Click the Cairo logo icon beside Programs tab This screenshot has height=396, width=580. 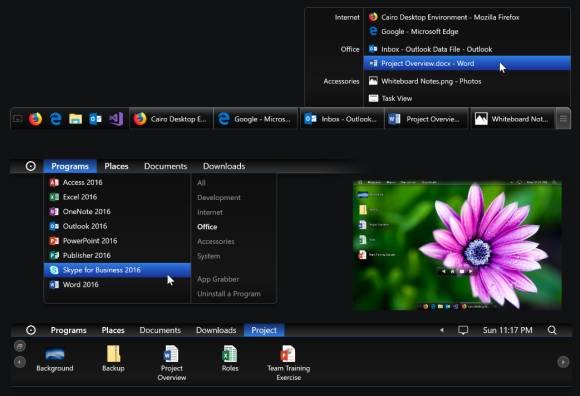31,166
